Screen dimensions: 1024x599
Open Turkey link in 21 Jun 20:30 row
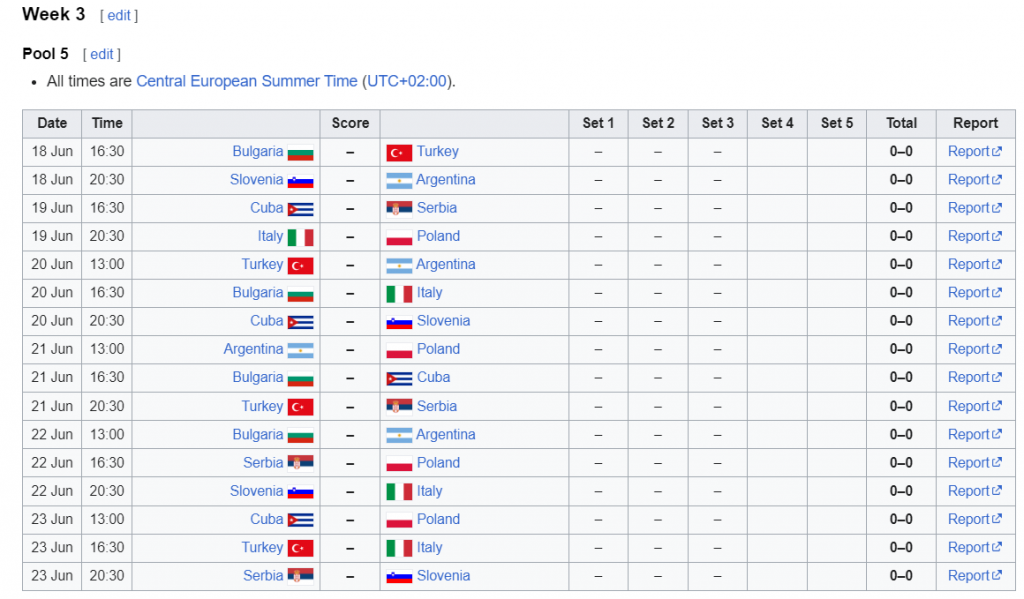[x=263, y=406]
